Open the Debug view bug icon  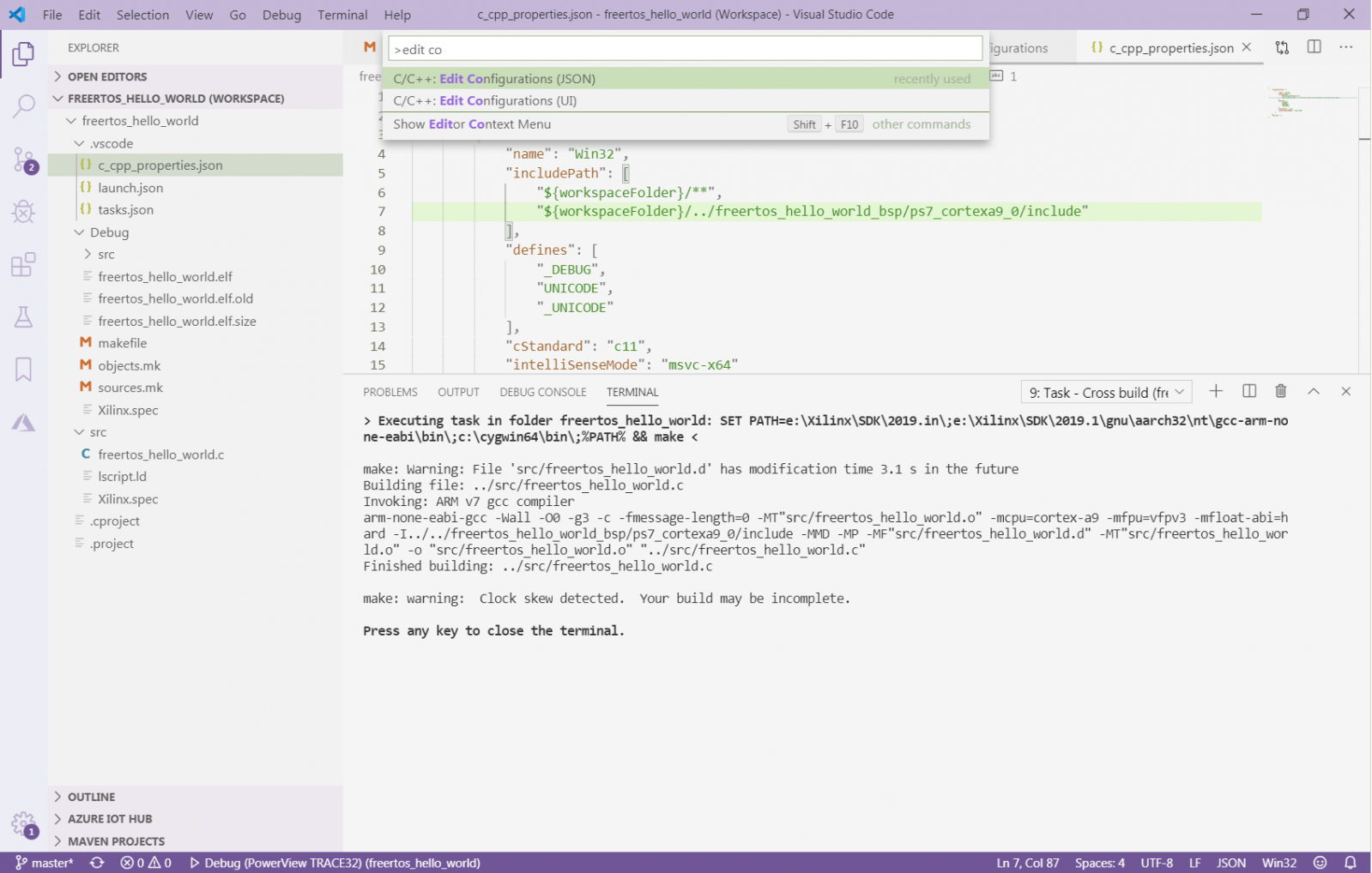pyautogui.click(x=23, y=212)
